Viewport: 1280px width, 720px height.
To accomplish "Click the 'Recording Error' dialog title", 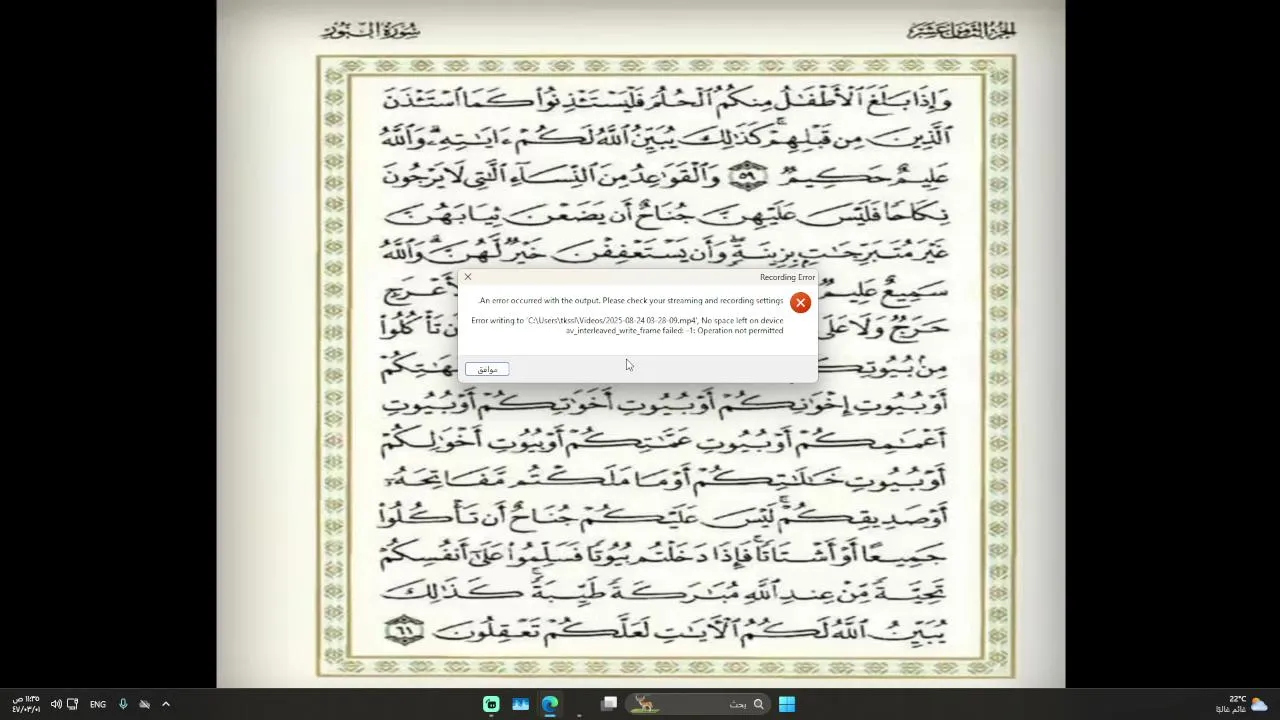I will [x=787, y=277].
